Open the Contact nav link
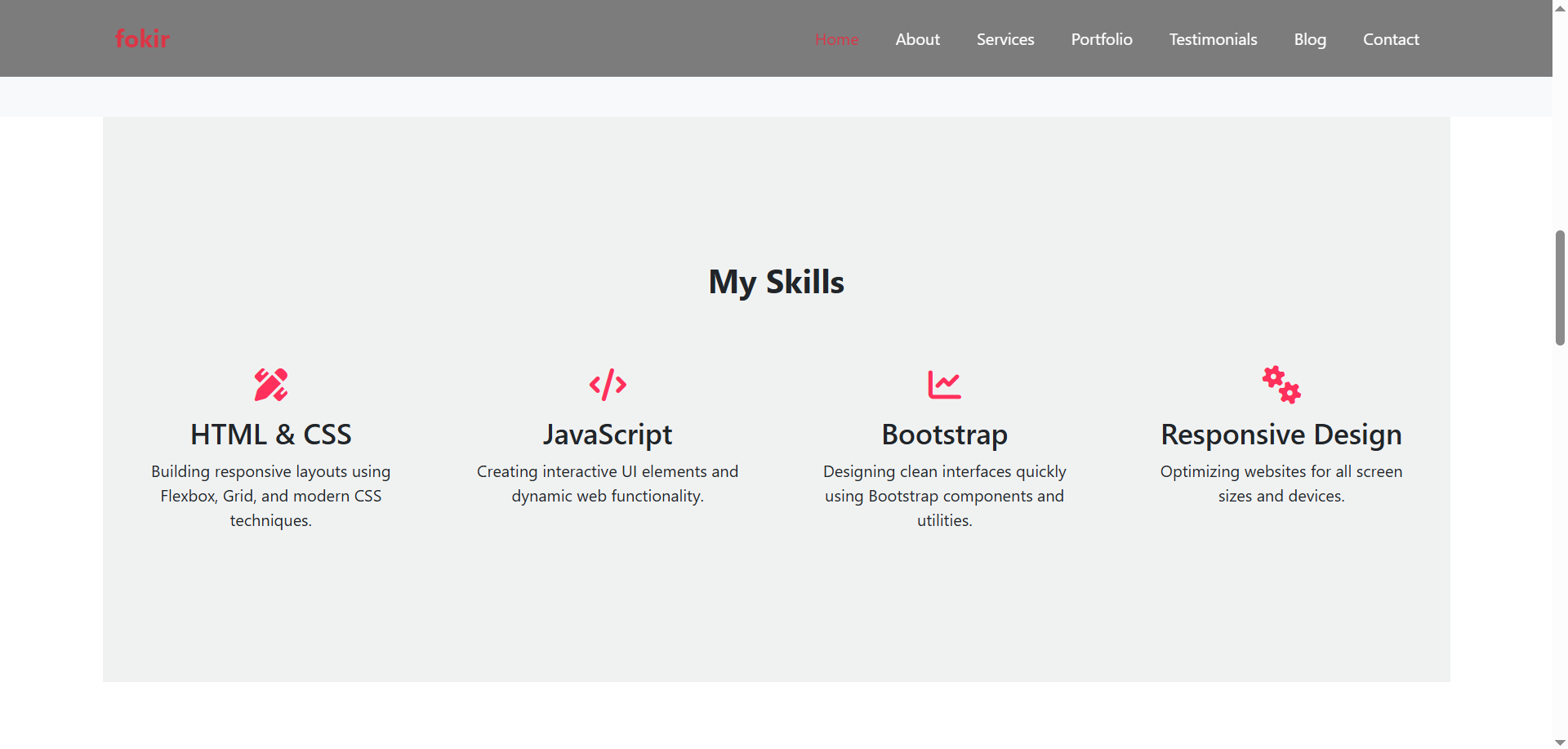This screenshot has width=1568, height=749. pos(1391,39)
